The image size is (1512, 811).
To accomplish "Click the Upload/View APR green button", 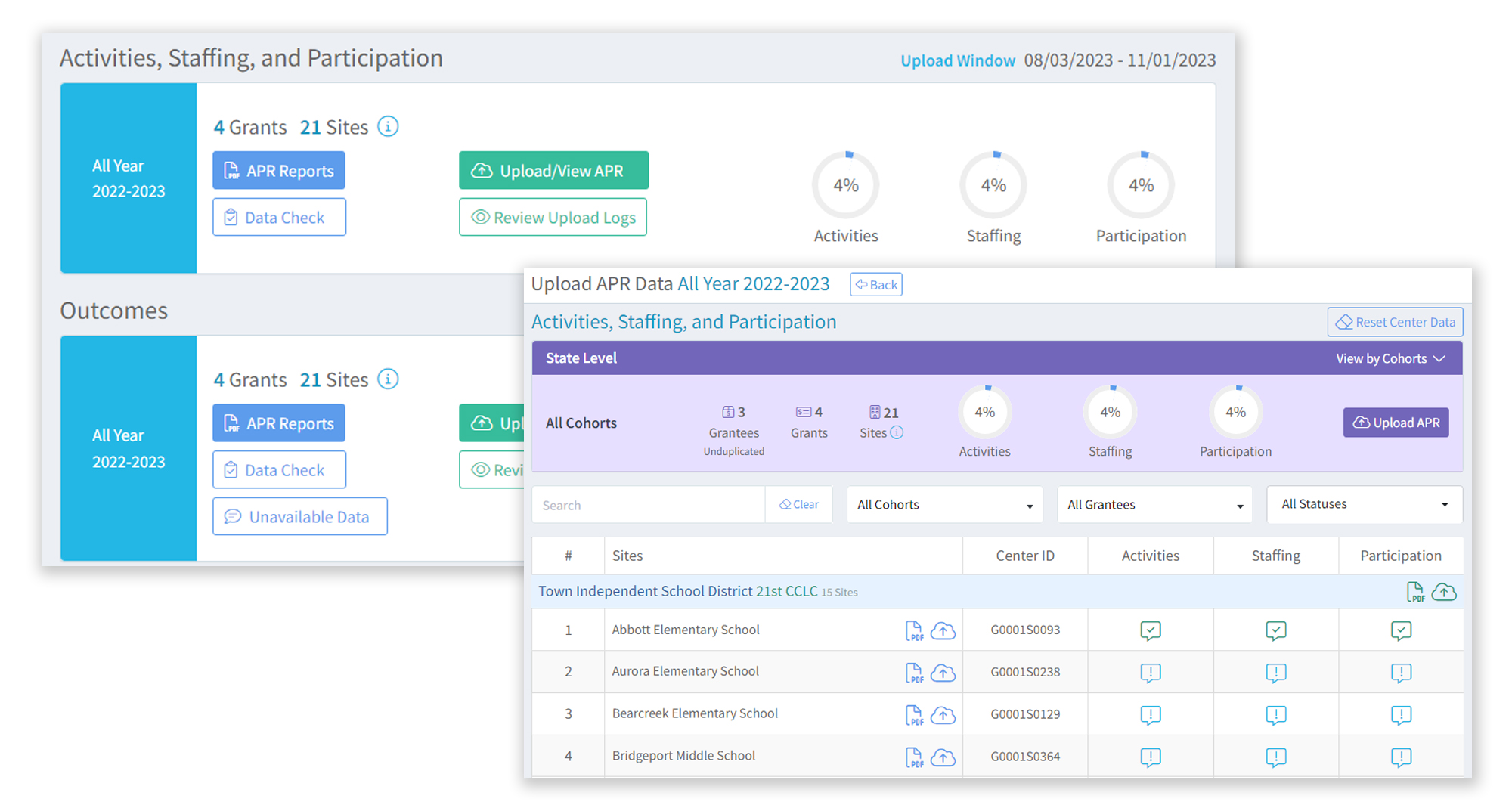I will pos(553,171).
